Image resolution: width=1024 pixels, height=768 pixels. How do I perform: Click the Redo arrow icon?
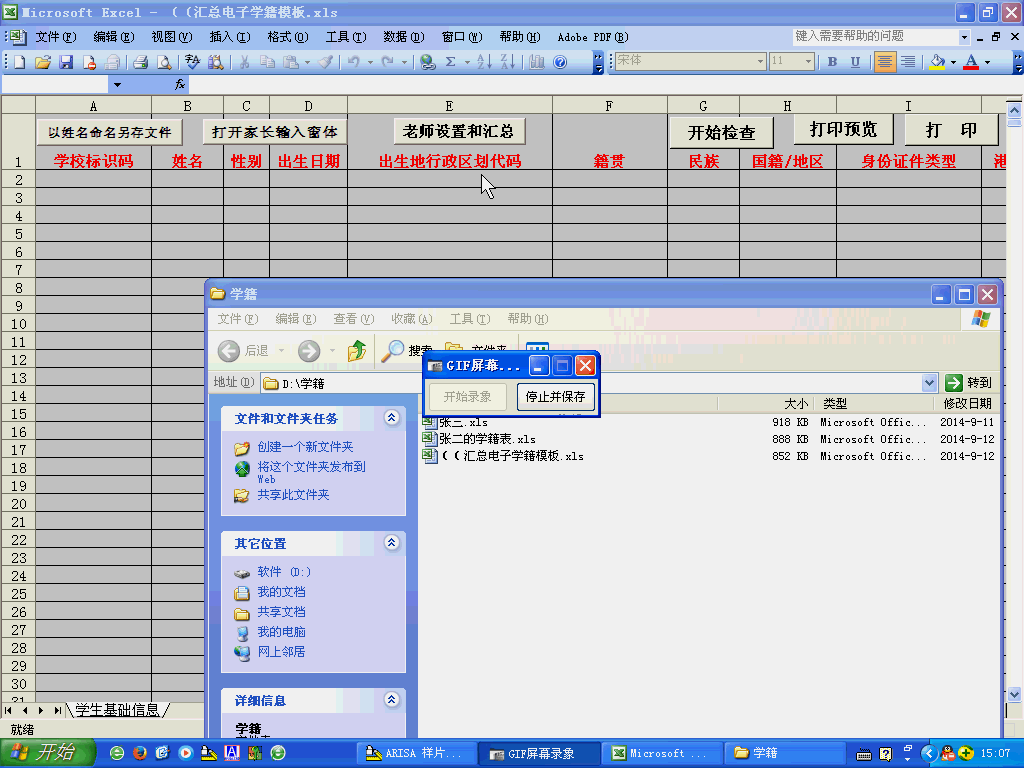388,62
